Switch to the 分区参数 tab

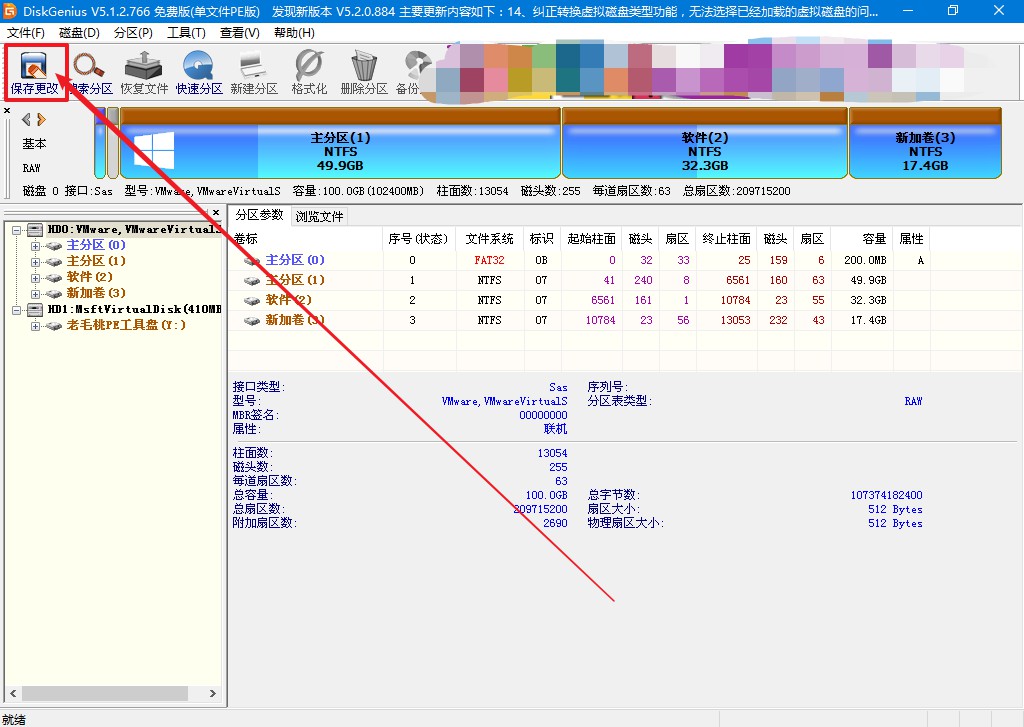tap(259, 215)
